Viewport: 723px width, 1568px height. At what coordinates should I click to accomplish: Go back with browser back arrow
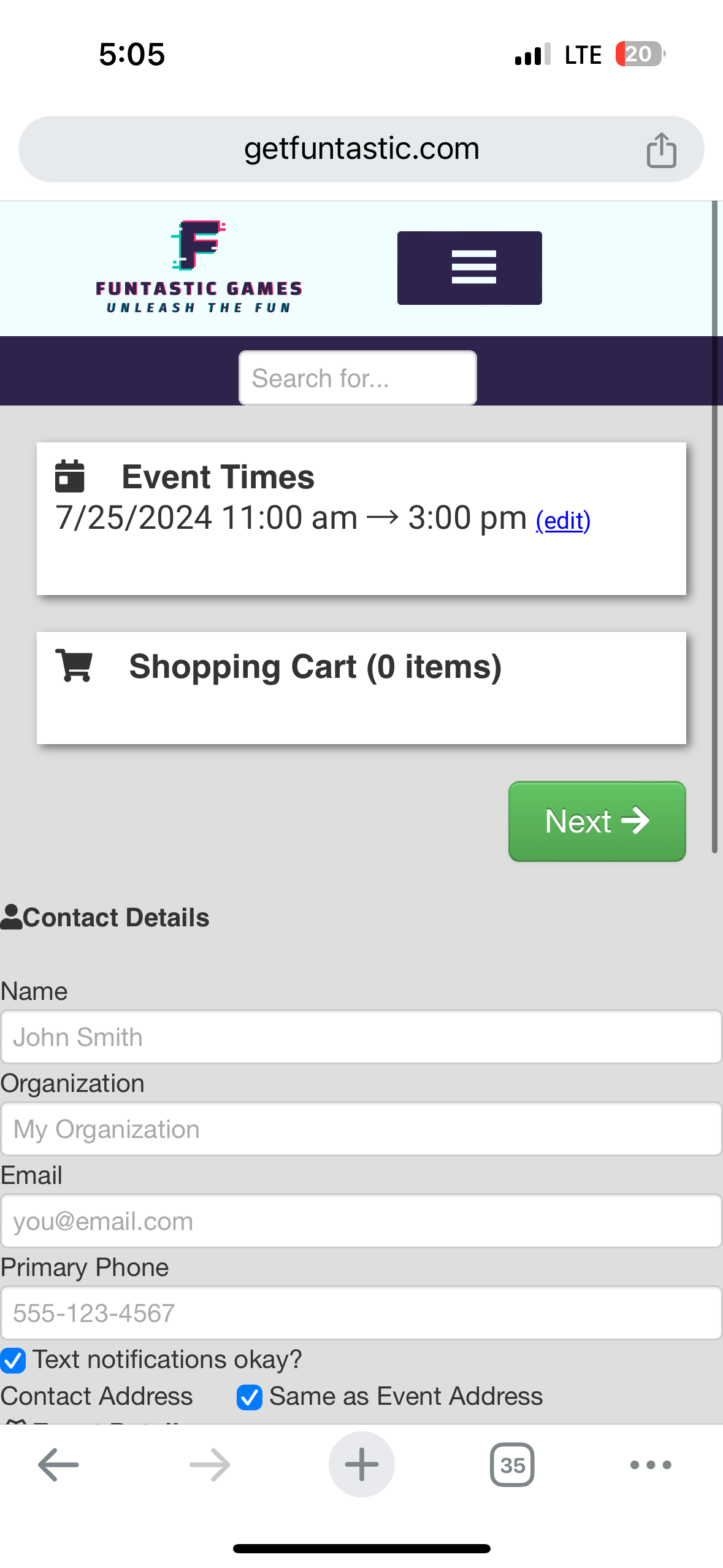click(58, 1464)
